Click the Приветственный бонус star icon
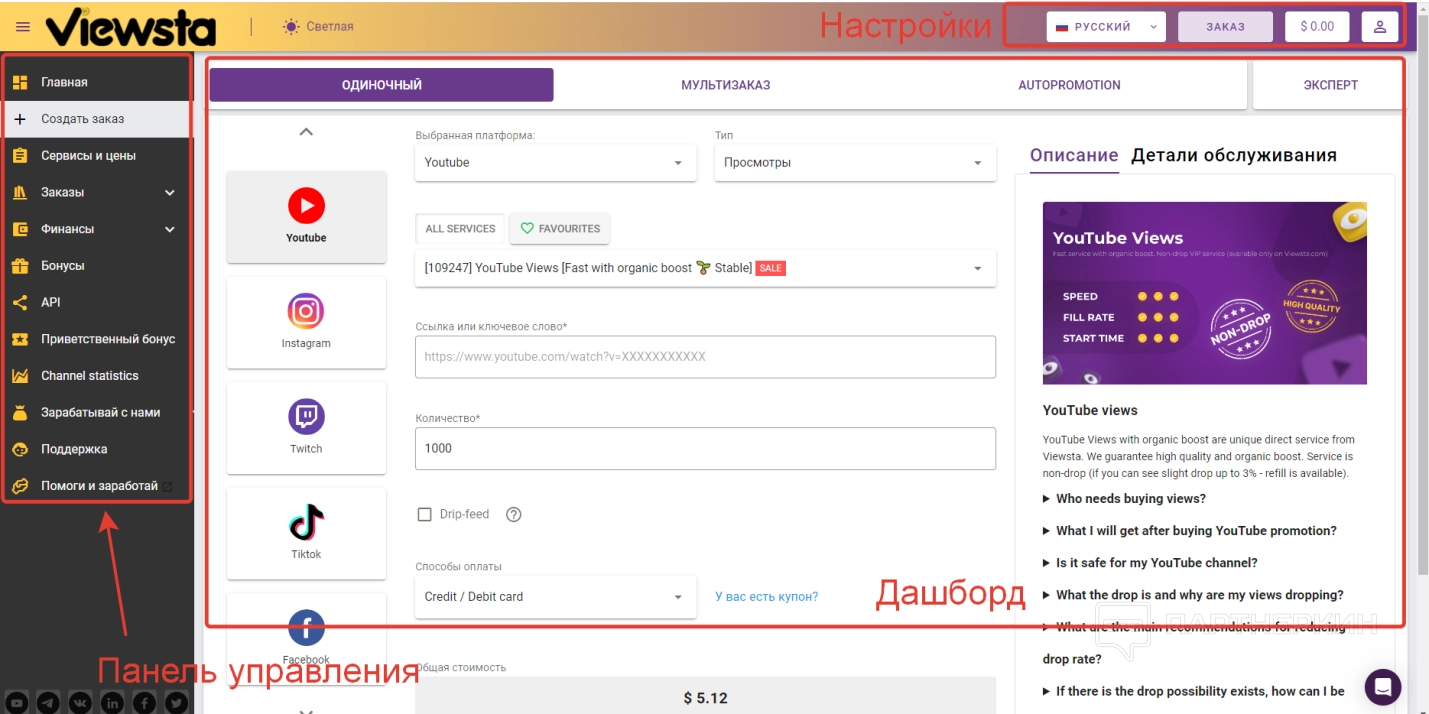 coord(20,339)
